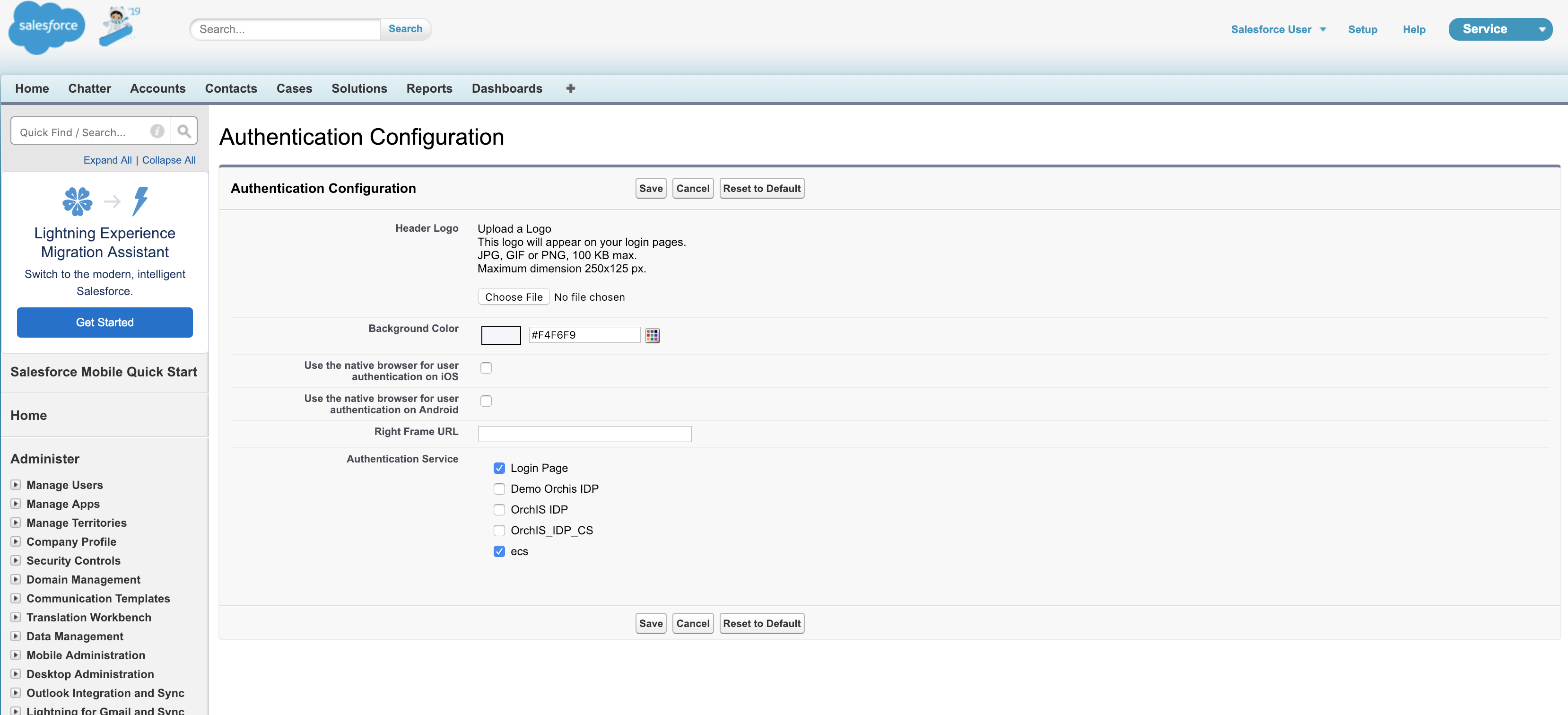Screen dimensions: 1568x715
Task: Open the Accounts menu tab
Action: click(x=158, y=88)
